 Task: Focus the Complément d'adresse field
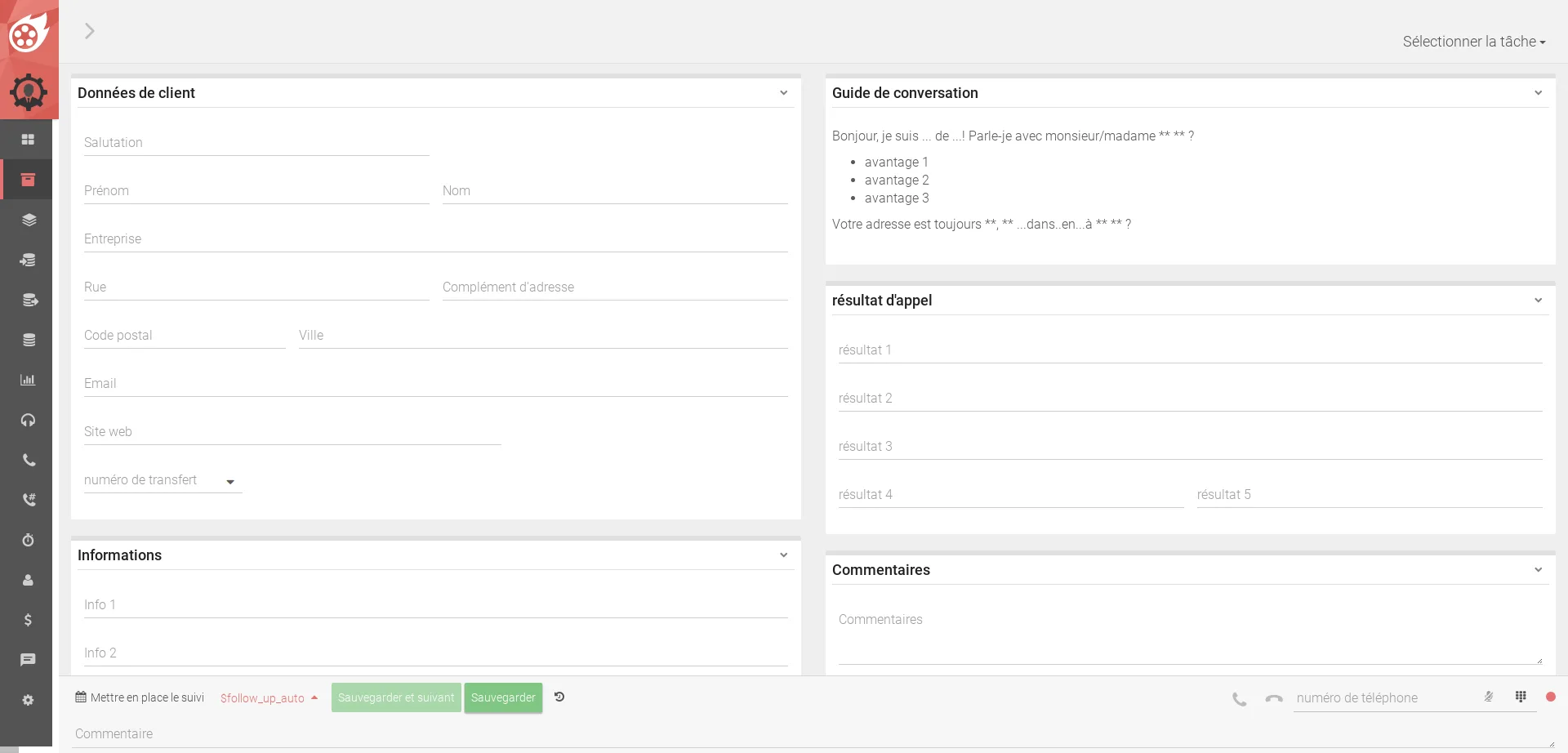coord(615,287)
